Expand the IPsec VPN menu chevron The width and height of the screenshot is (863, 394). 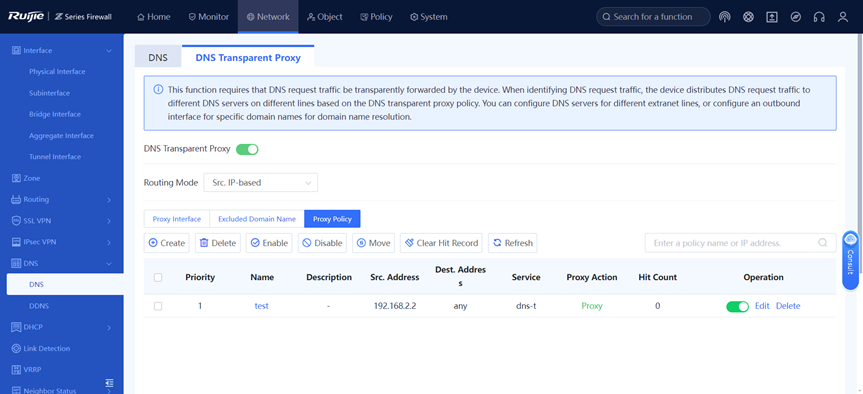point(109,242)
